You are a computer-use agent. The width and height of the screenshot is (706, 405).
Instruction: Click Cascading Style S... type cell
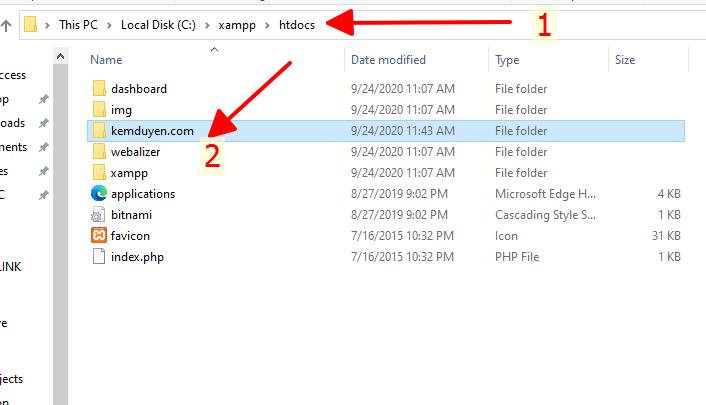coord(545,215)
